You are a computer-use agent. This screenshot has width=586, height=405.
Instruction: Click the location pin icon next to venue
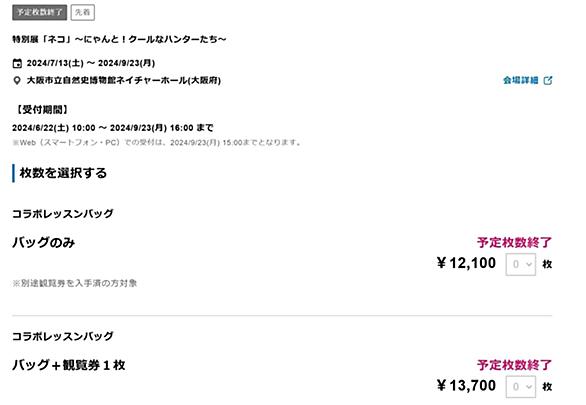(17, 80)
